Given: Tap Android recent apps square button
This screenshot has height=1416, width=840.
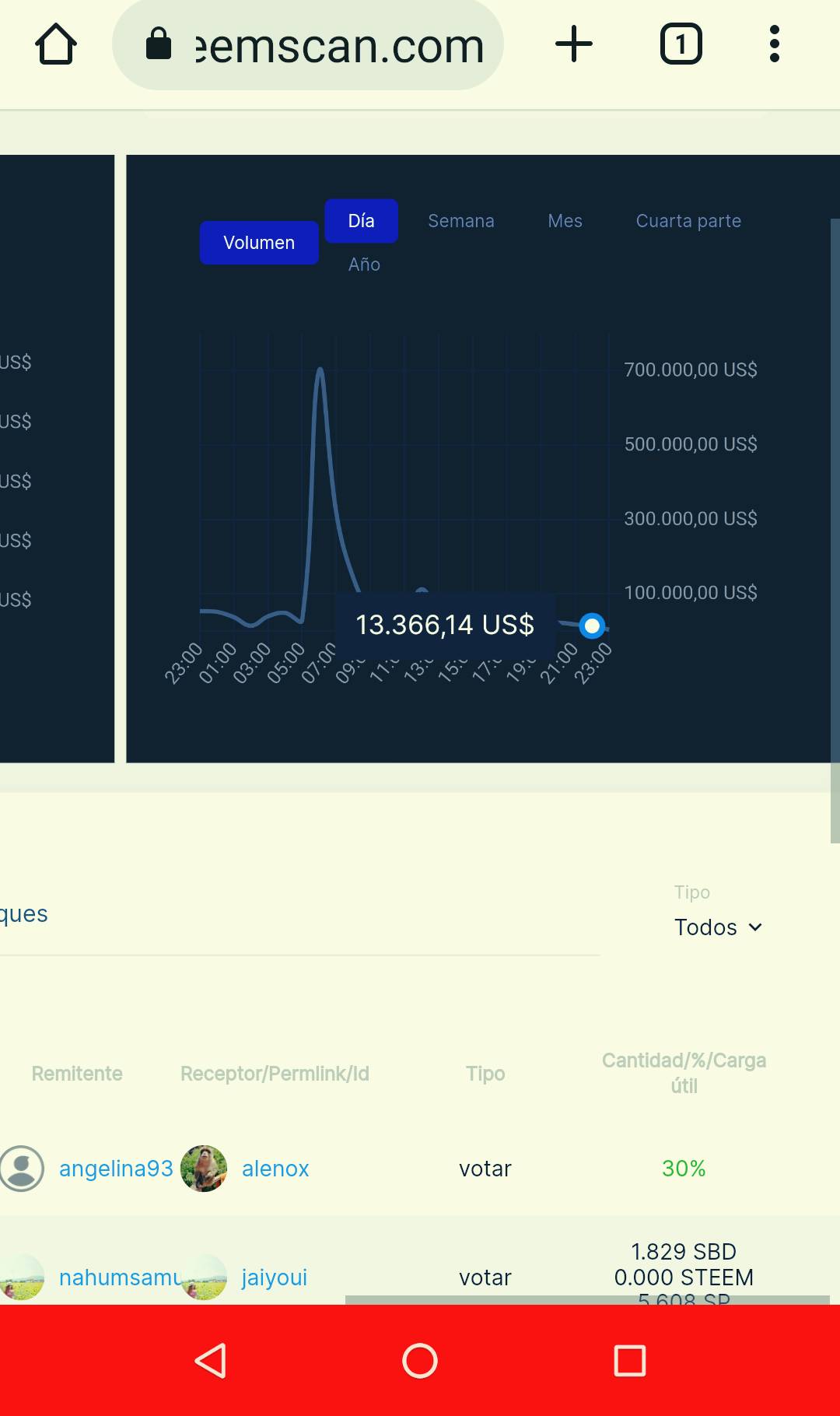Looking at the screenshot, I should (630, 1361).
